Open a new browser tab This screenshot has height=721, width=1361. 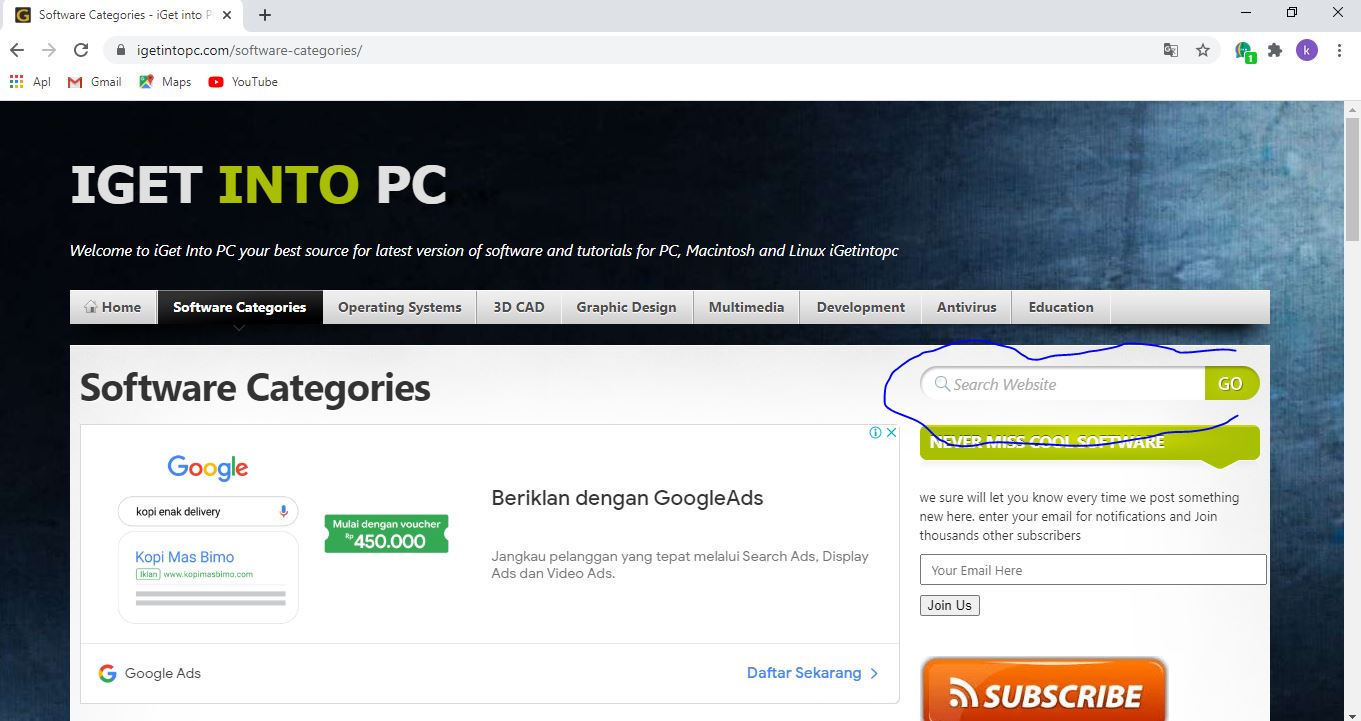265,15
